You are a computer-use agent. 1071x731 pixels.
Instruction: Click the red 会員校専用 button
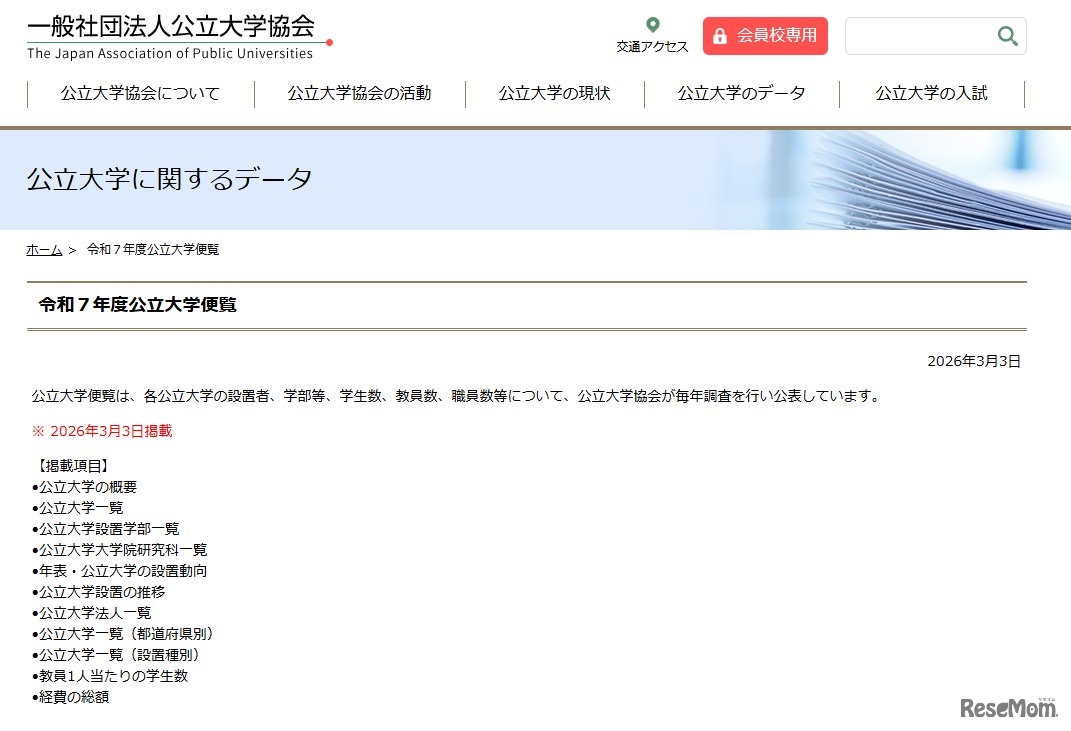pyautogui.click(x=765, y=35)
